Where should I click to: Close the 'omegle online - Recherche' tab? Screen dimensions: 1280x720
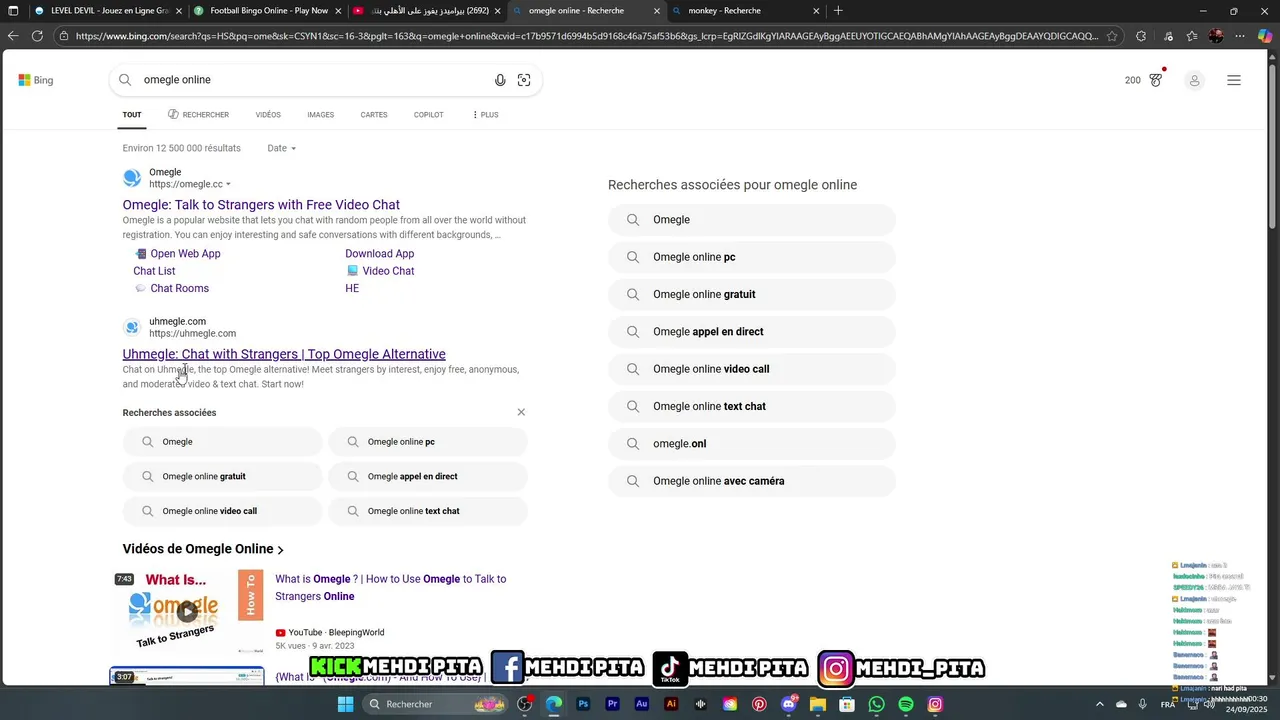[657, 11]
